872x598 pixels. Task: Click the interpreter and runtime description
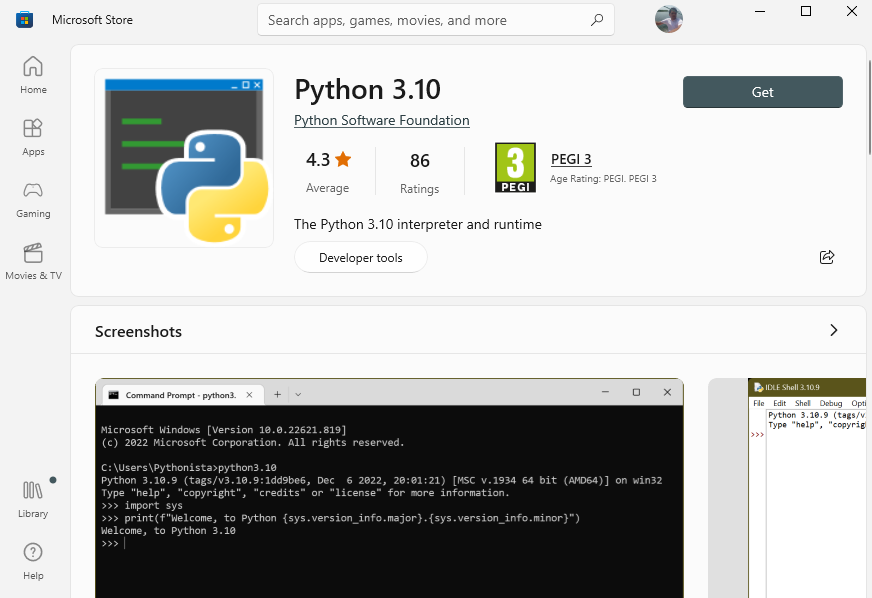[x=418, y=224]
